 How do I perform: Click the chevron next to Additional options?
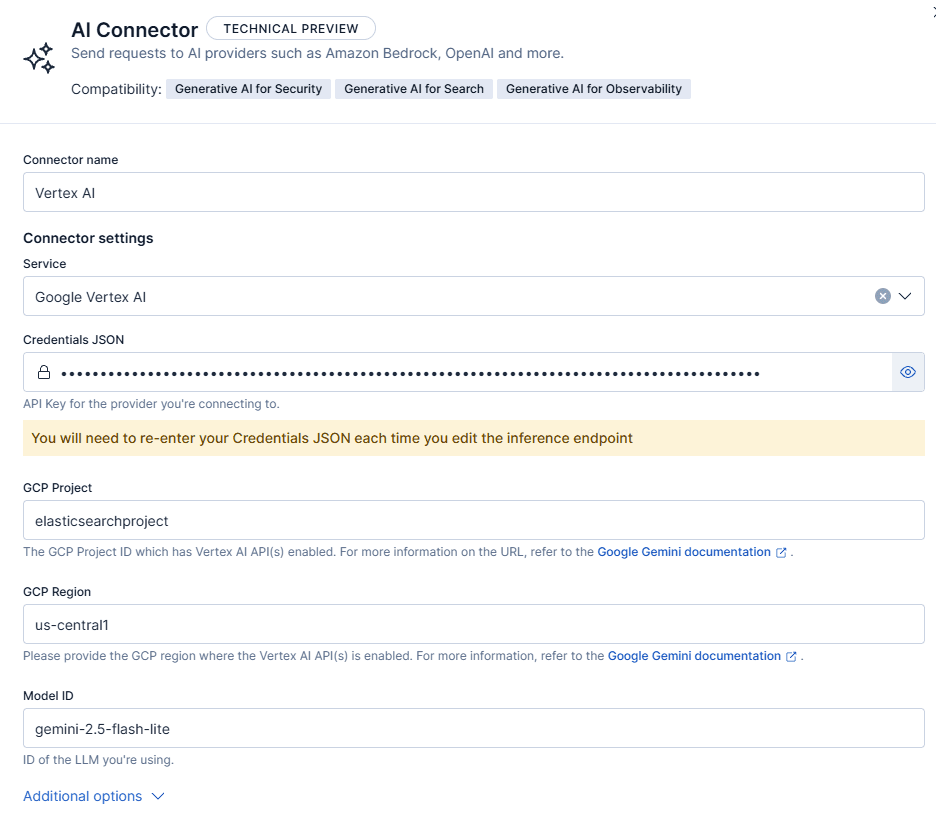pos(157,796)
